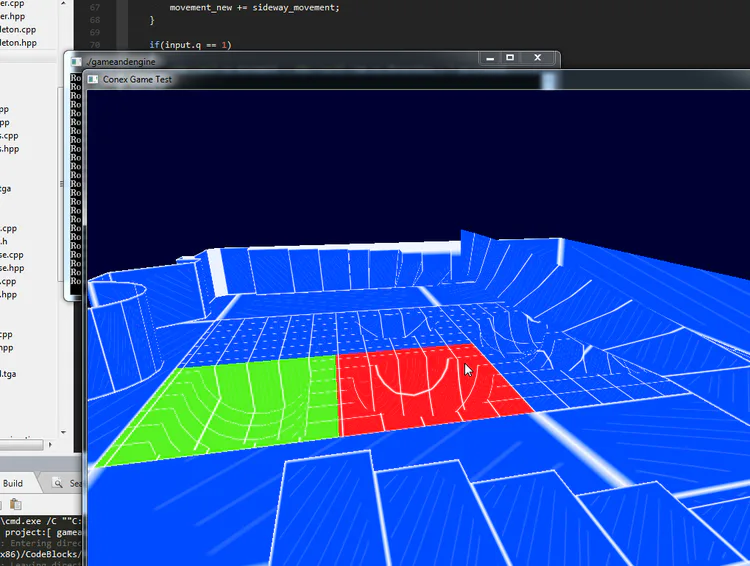Screen dimensions: 750x566
Task: Click the ./gameandengine console title text
Action: tap(121, 62)
